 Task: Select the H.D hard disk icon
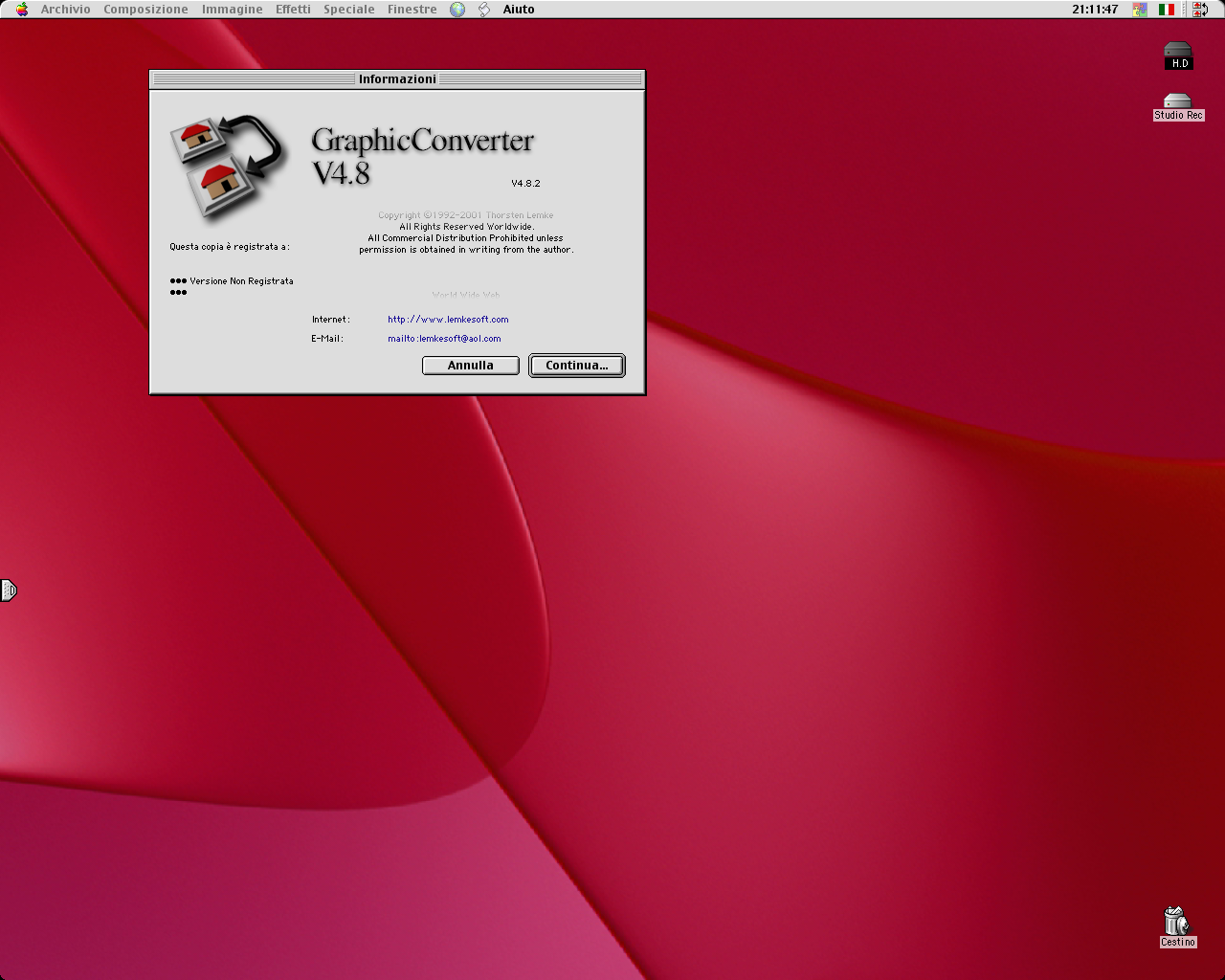(1178, 56)
